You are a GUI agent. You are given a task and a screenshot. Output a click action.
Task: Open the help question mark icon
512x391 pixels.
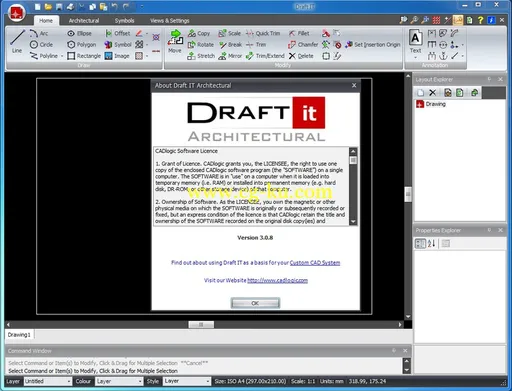pos(480,20)
